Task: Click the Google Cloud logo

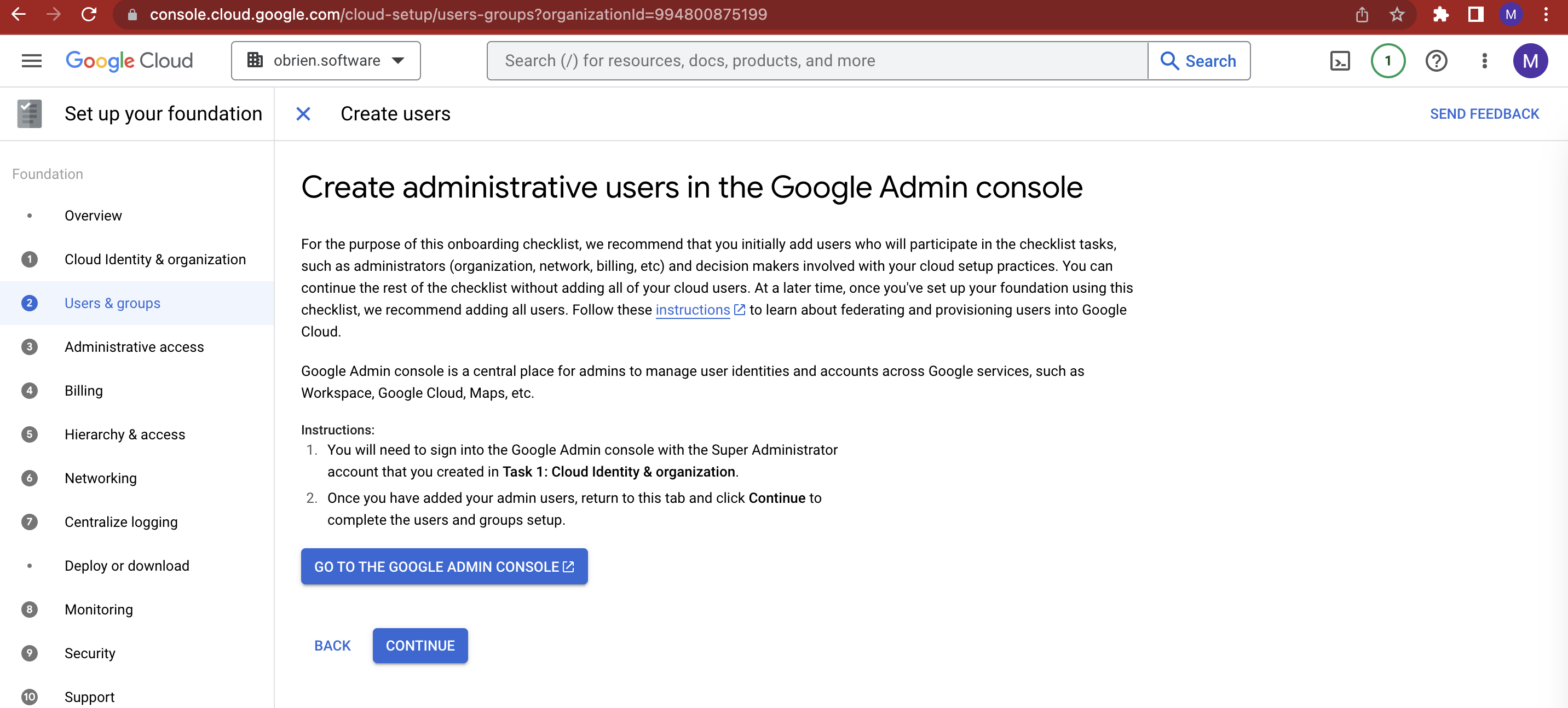Action: (x=129, y=60)
